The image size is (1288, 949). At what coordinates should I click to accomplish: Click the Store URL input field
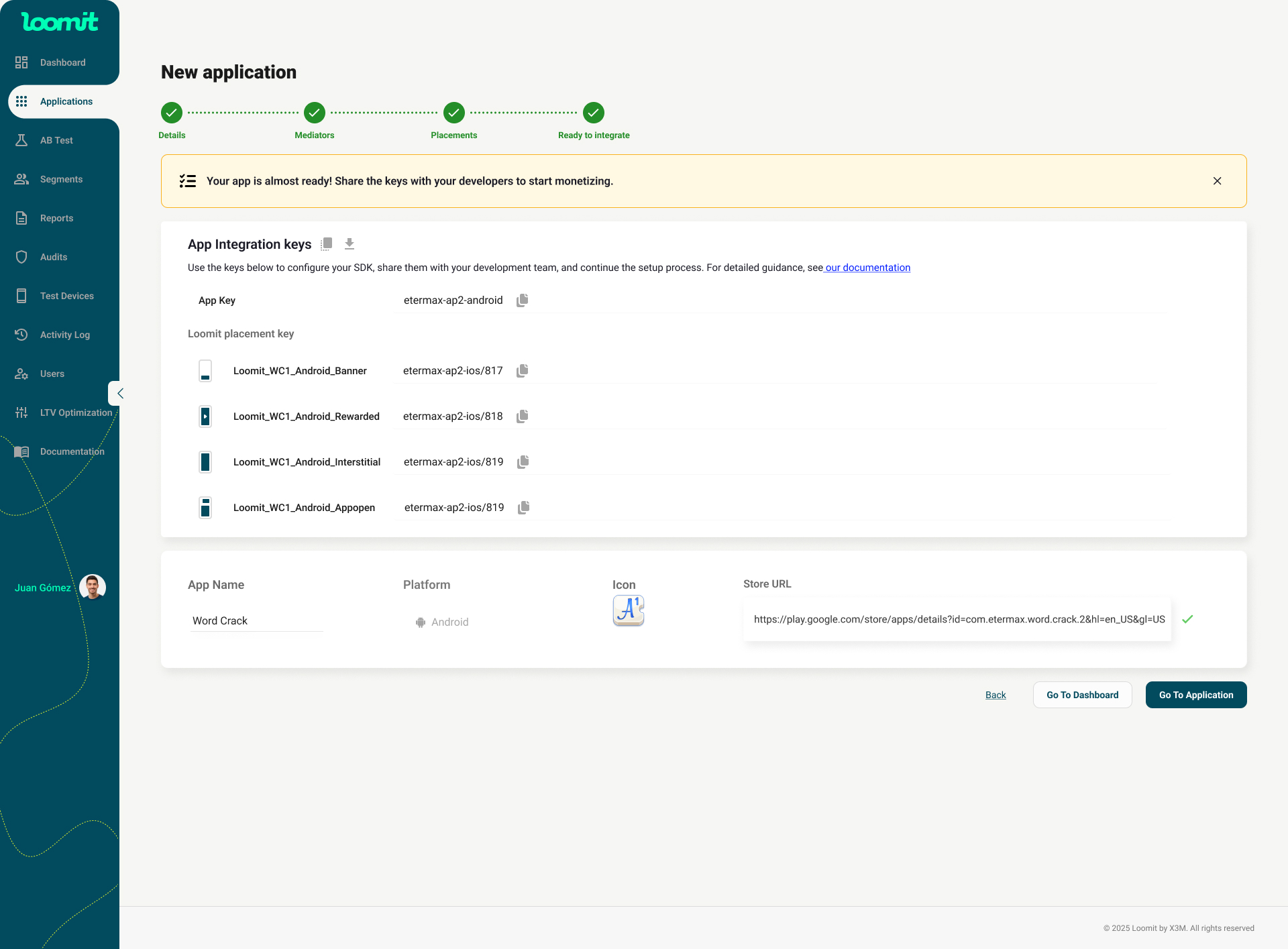(958, 620)
